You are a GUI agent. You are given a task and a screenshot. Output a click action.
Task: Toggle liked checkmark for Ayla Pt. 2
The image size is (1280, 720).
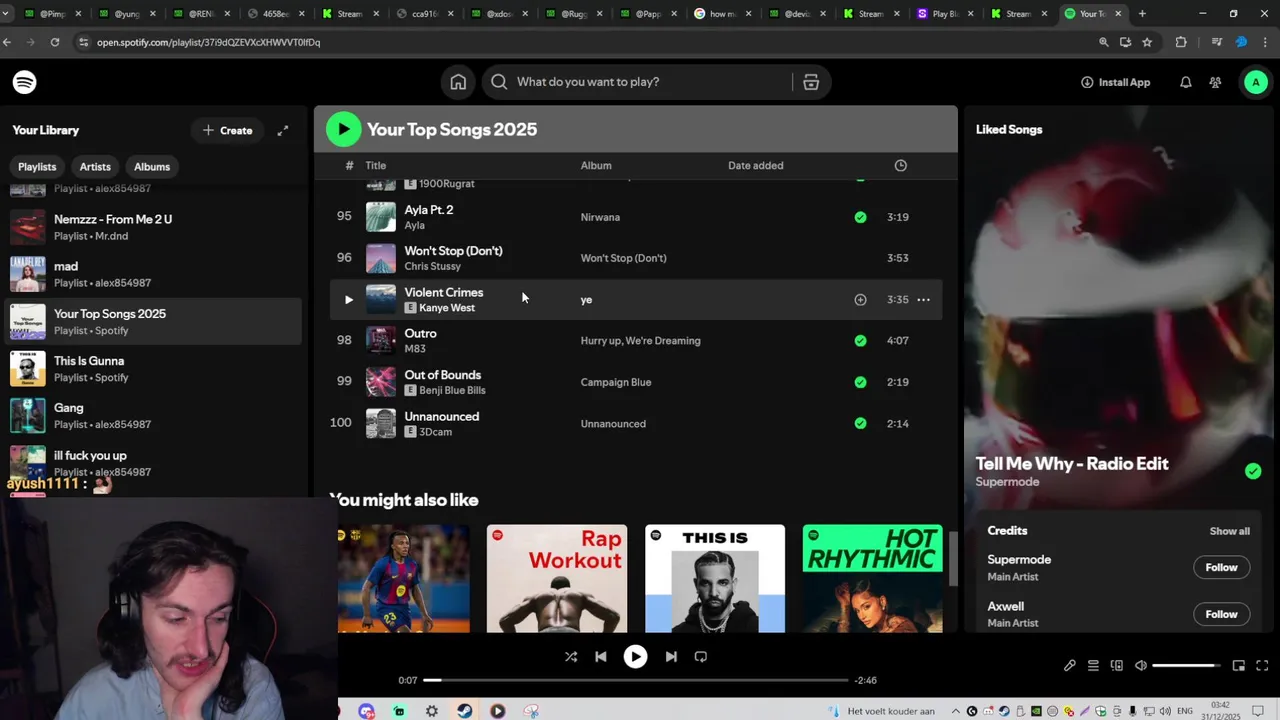point(860,217)
